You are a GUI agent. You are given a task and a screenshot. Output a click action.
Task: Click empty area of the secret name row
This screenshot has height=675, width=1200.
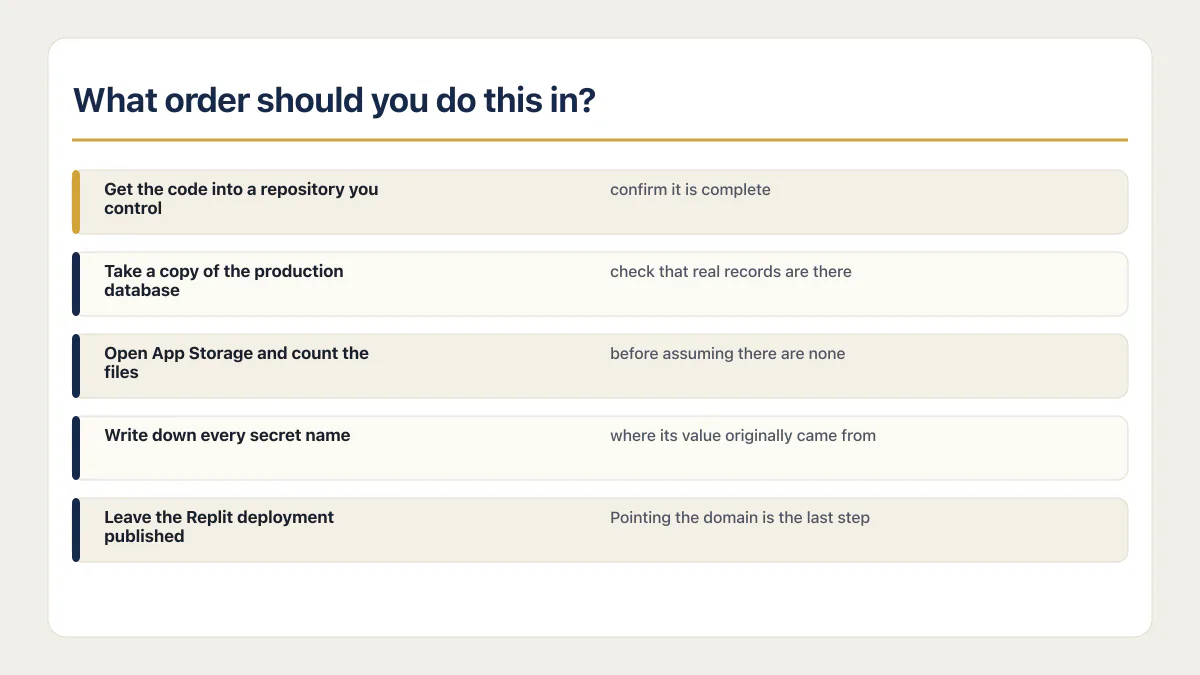click(x=480, y=460)
